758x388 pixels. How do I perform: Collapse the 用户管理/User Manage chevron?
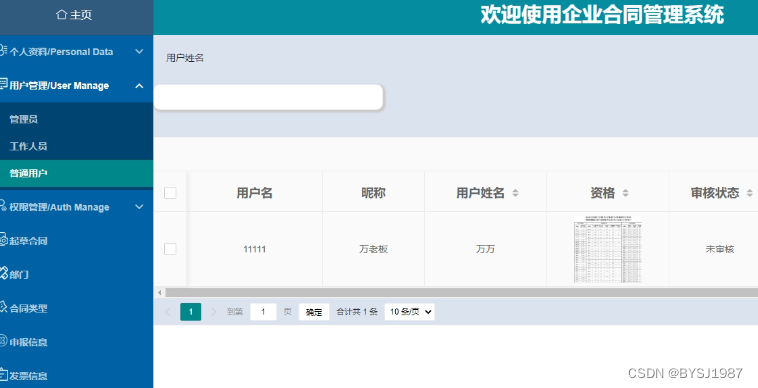pyautogui.click(x=139, y=86)
